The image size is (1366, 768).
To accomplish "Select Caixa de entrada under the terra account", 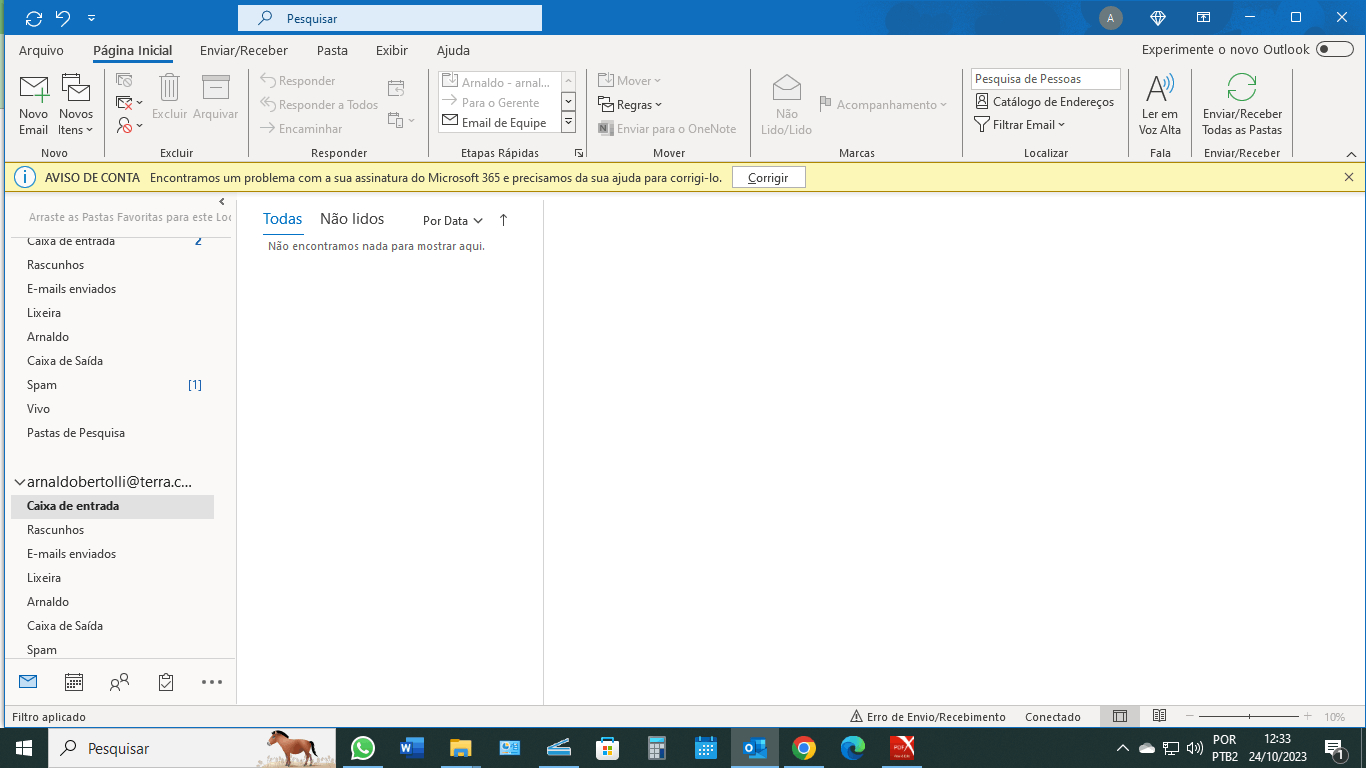I will click(x=112, y=506).
